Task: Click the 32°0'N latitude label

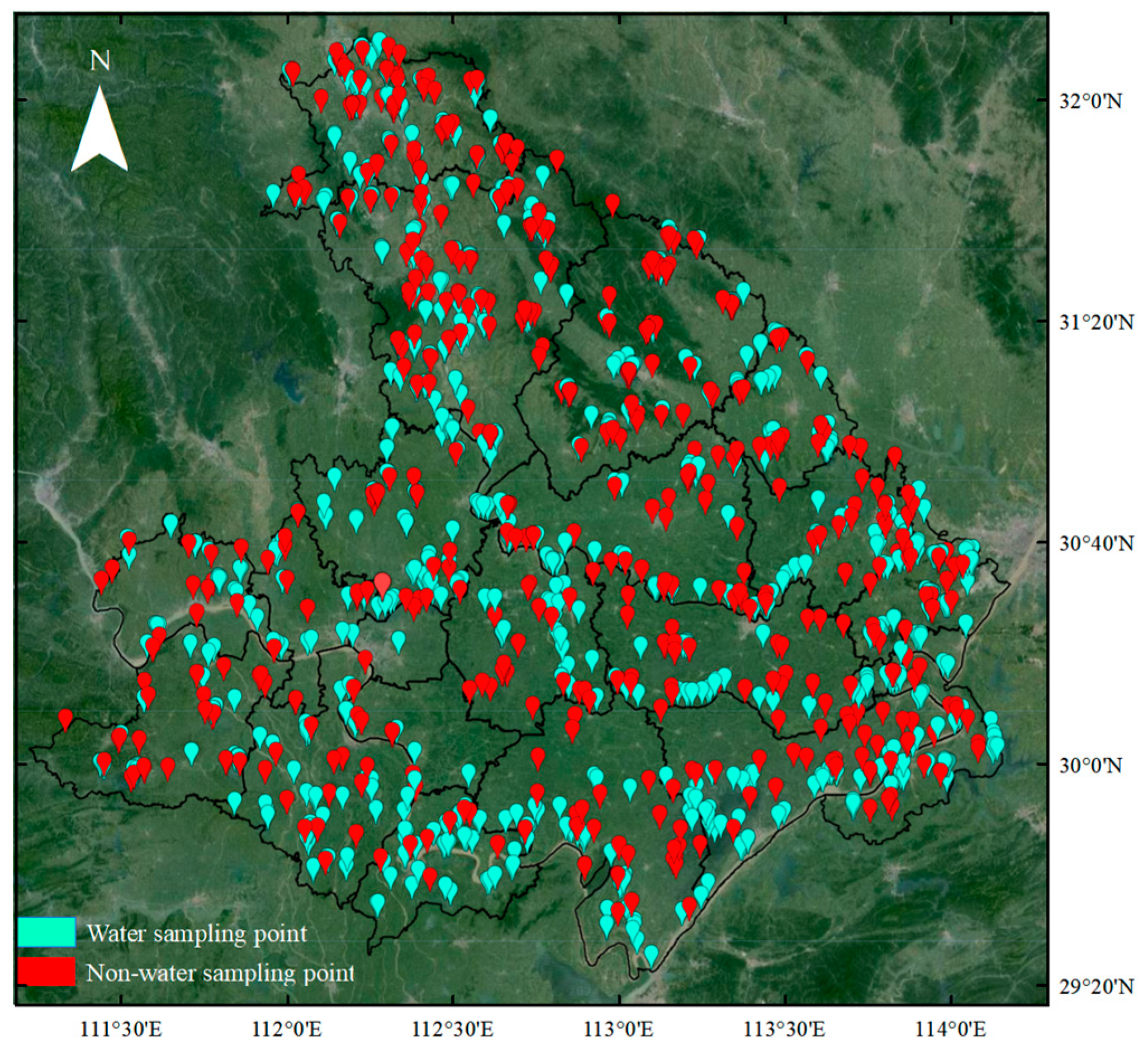Action: point(1090,102)
